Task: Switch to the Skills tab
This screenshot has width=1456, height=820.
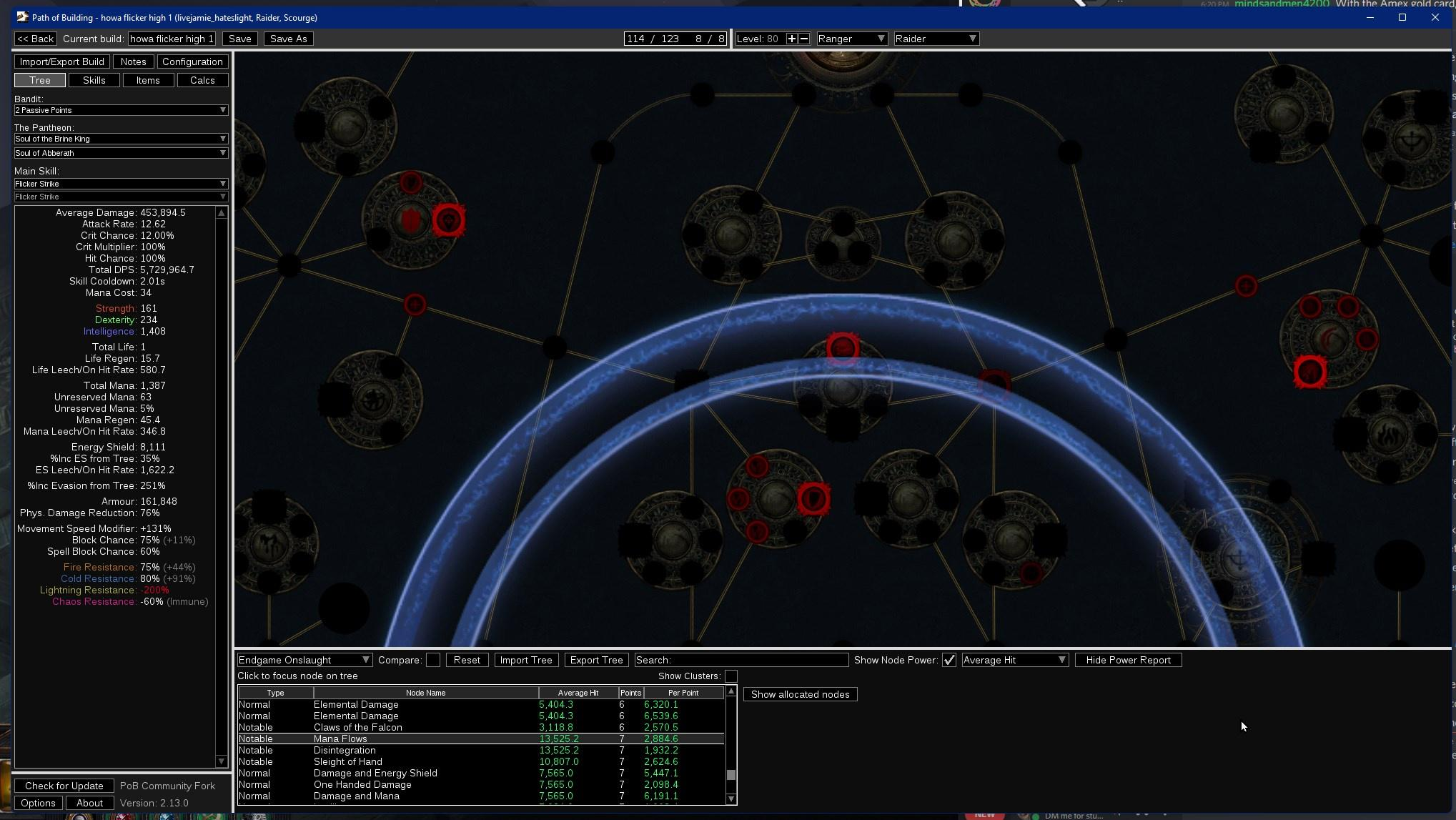Action: coord(94,80)
